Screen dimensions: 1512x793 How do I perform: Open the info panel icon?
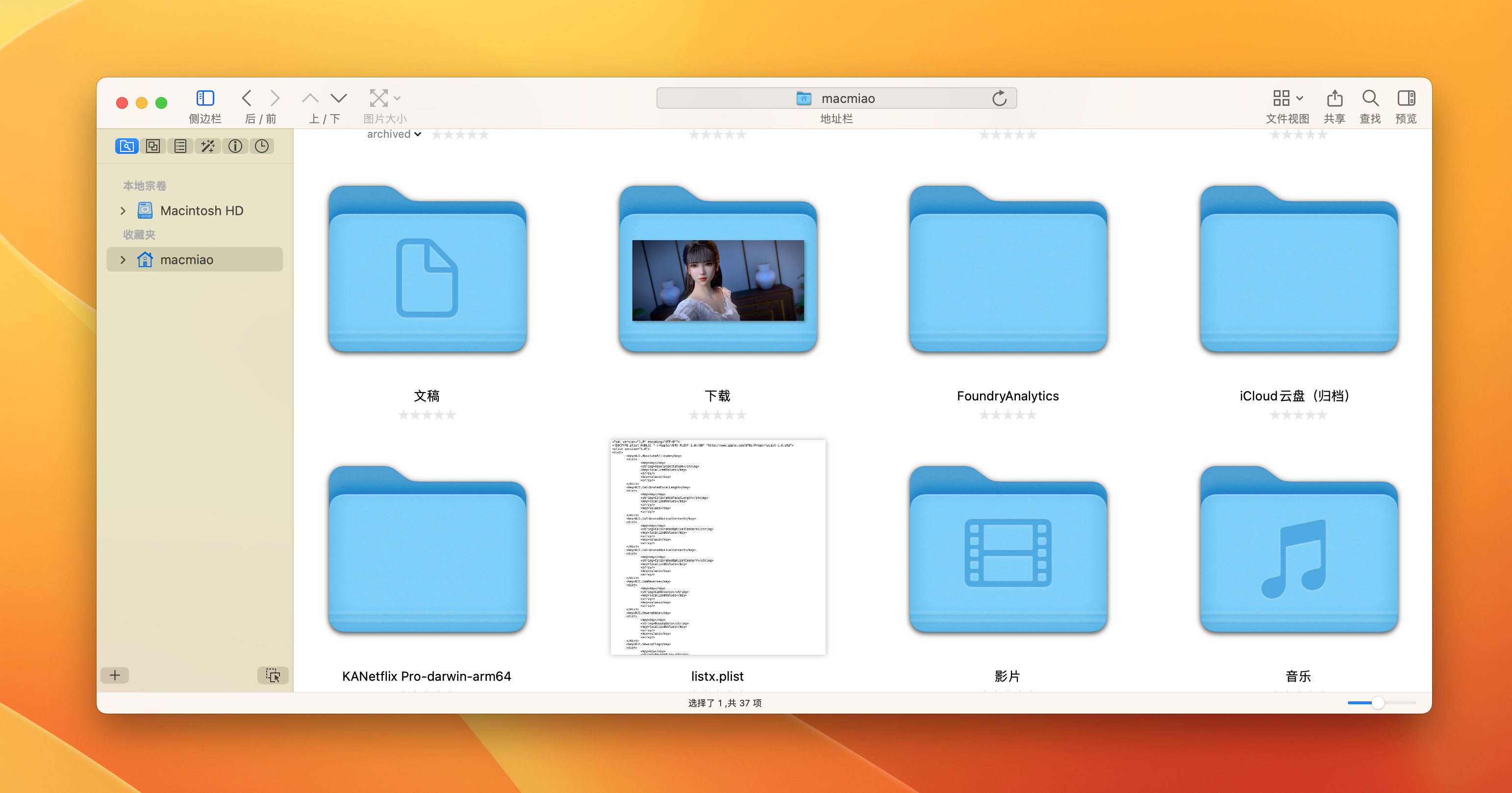click(235, 146)
